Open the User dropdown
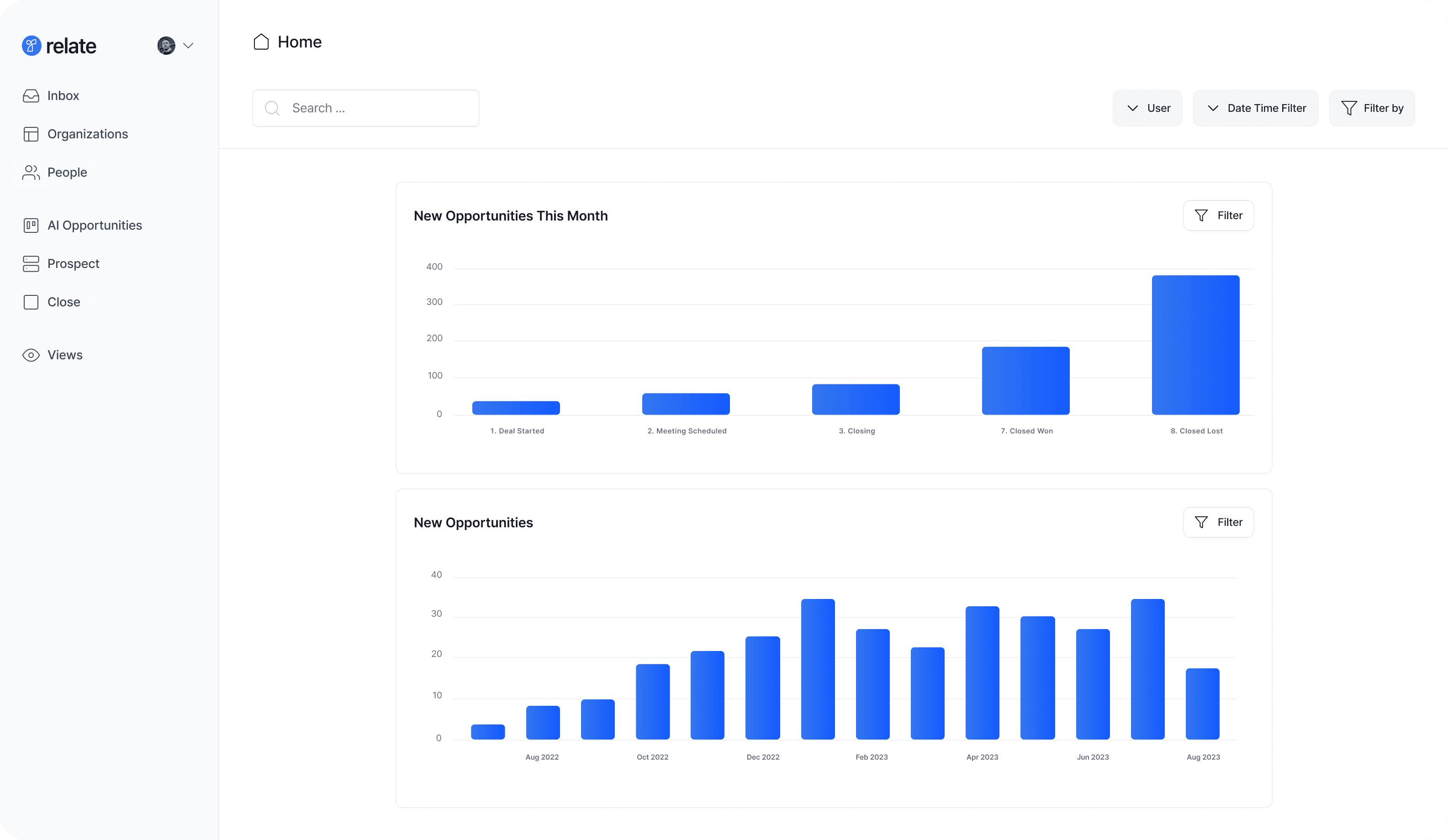The width and height of the screenshot is (1448, 840). tap(1147, 108)
